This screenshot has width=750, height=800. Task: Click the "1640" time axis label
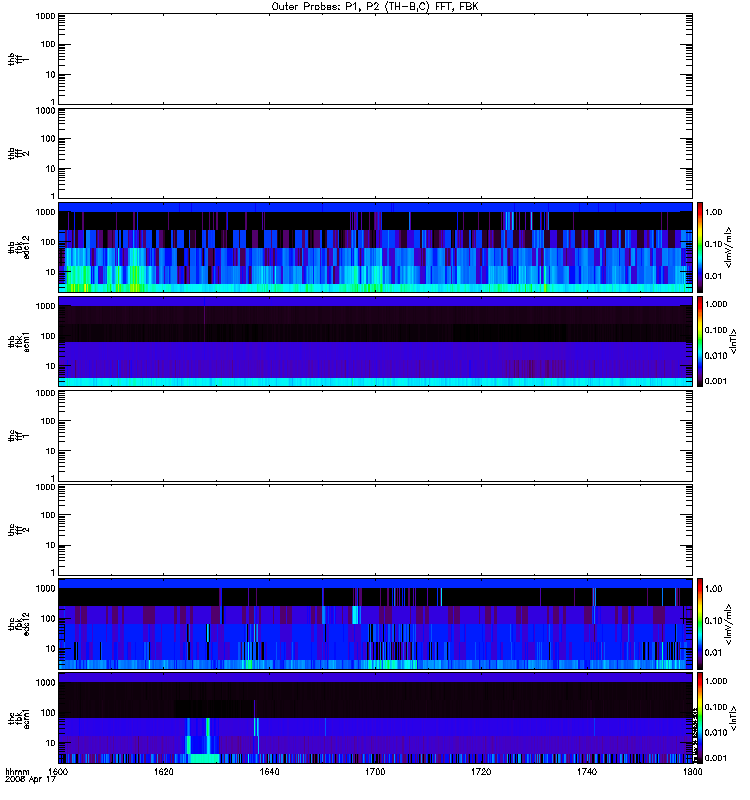tap(269, 771)
